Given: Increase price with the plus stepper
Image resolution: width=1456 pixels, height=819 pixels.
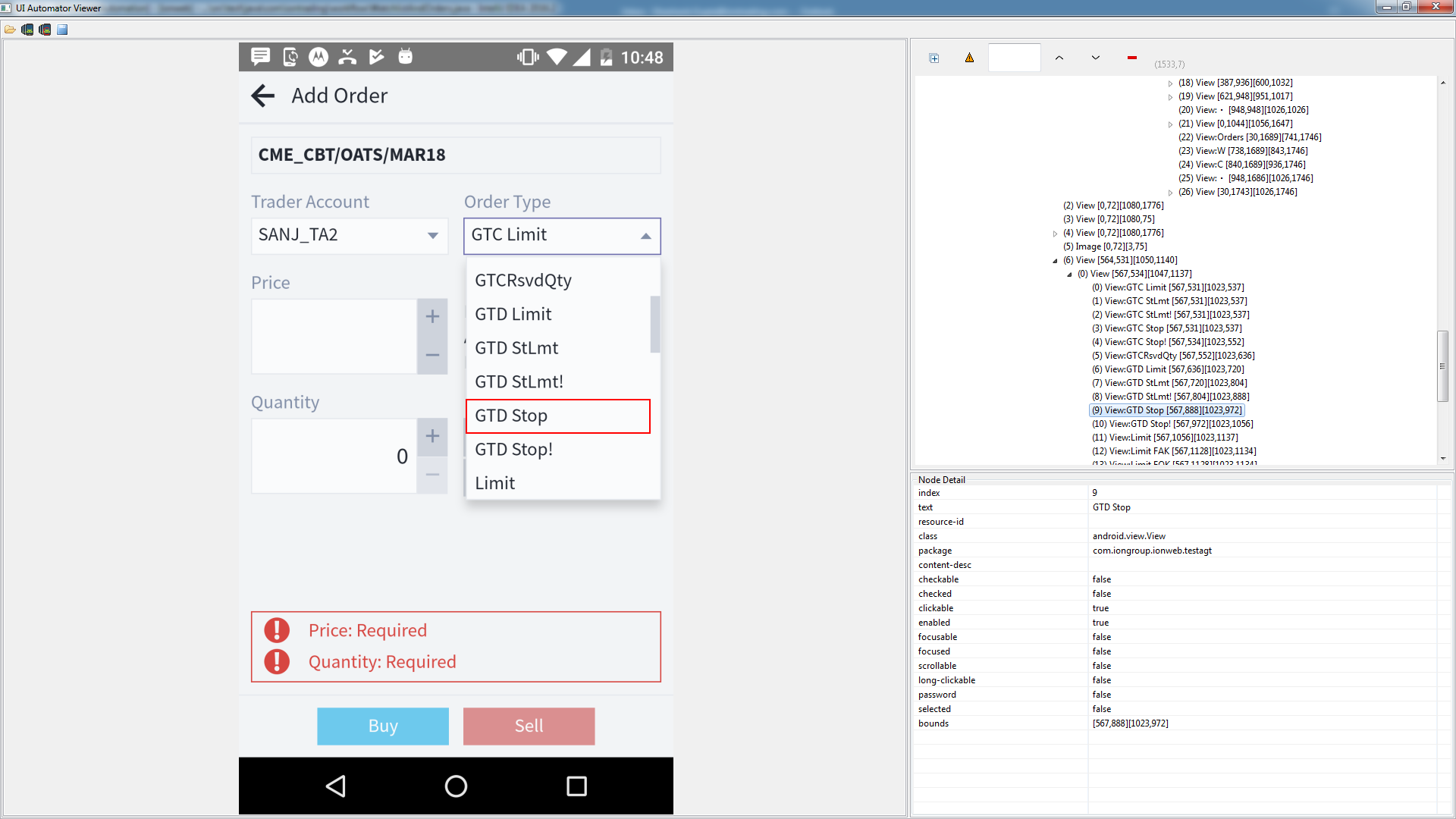Looking at the screenshot, I should (432, 317).
